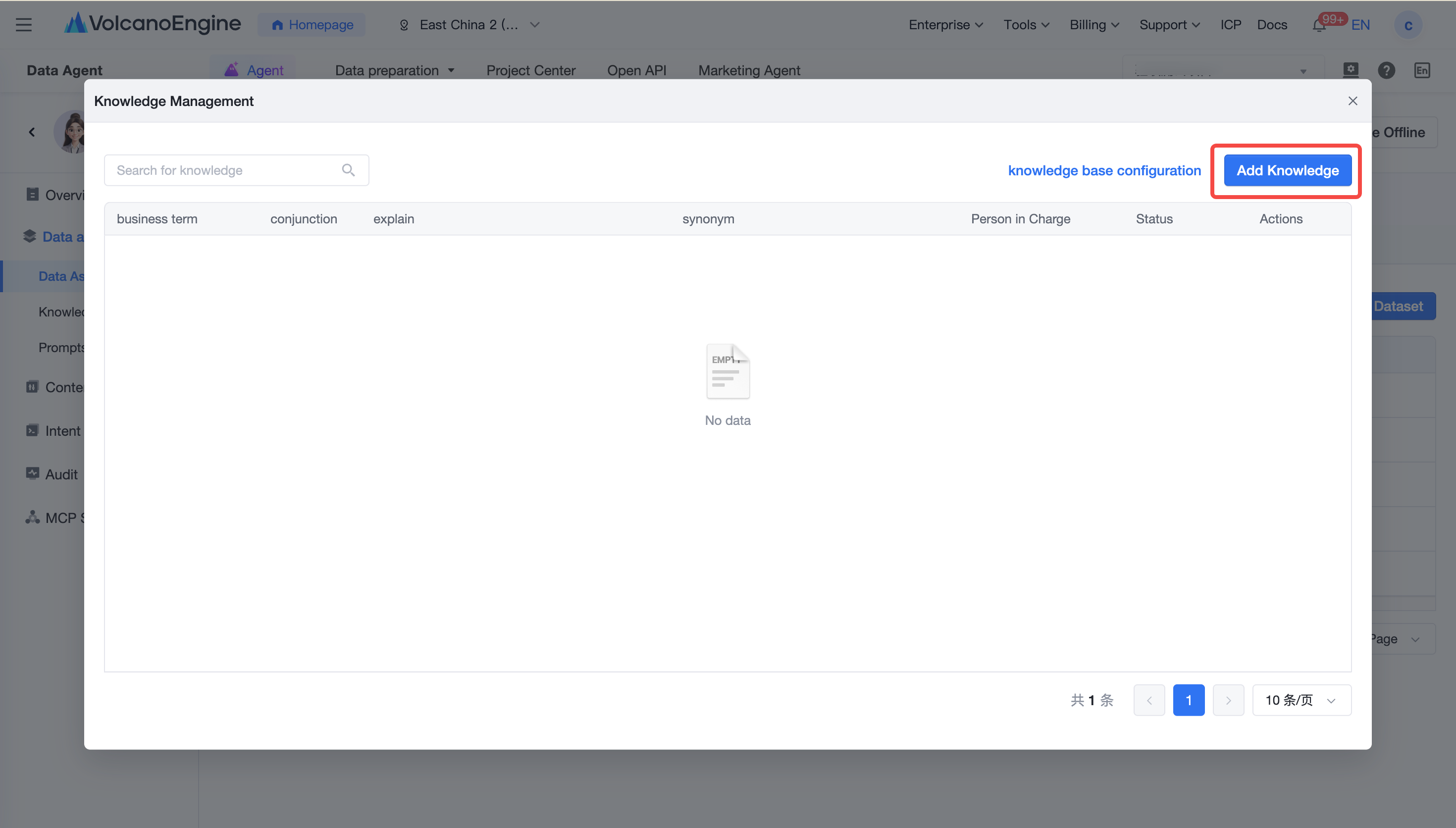Go to the next pagination page
The height and width of the screenshot is (828, 1456).
tap(1228, 699)
